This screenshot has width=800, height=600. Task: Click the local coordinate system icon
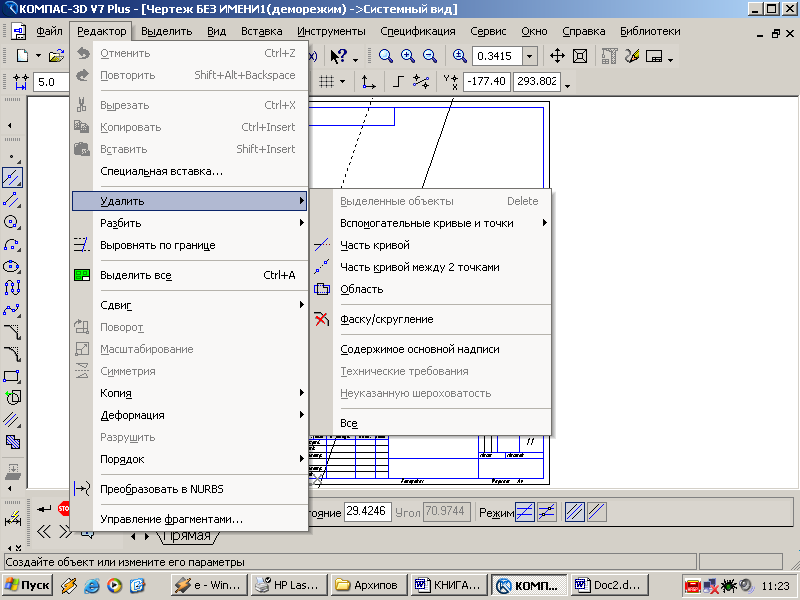click(x=368, y=82)
